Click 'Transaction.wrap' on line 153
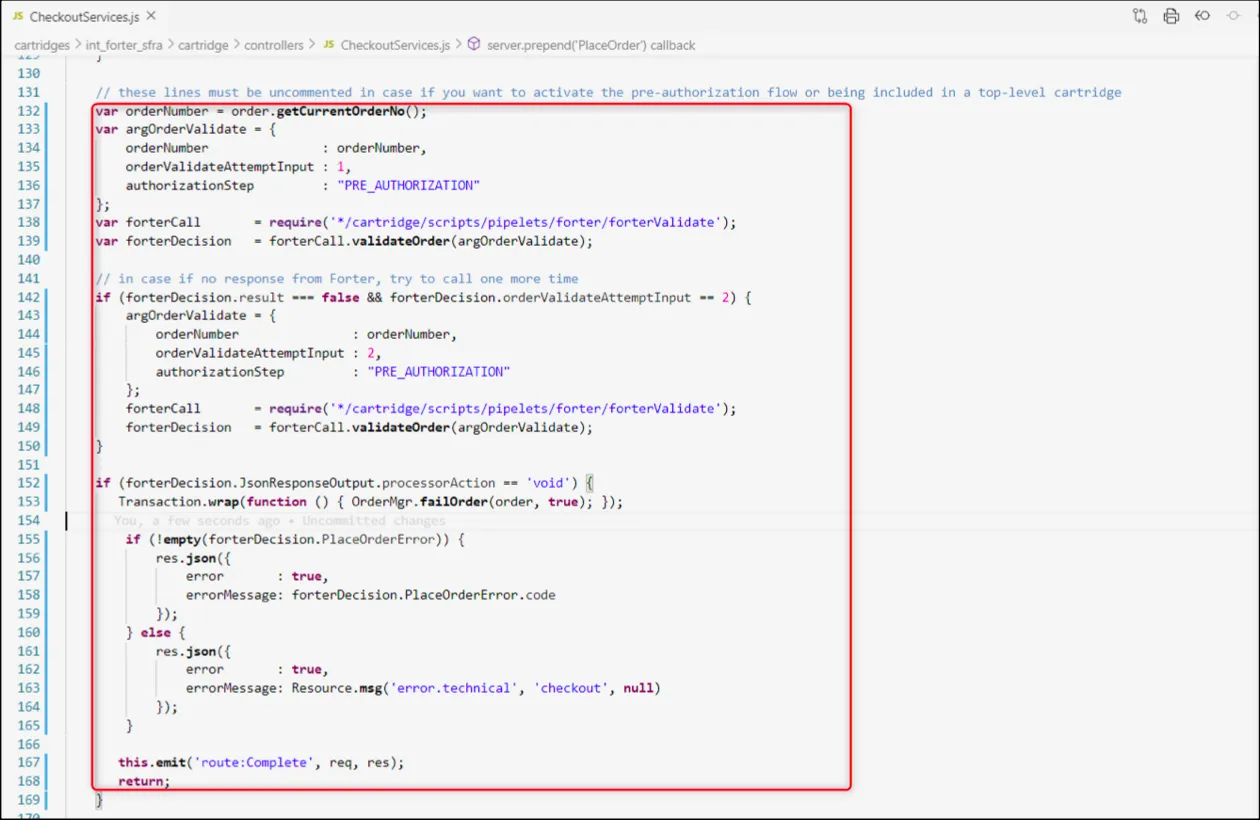Image resolution: width=1260 pixels, height=820 pixels. coord(178,501)
